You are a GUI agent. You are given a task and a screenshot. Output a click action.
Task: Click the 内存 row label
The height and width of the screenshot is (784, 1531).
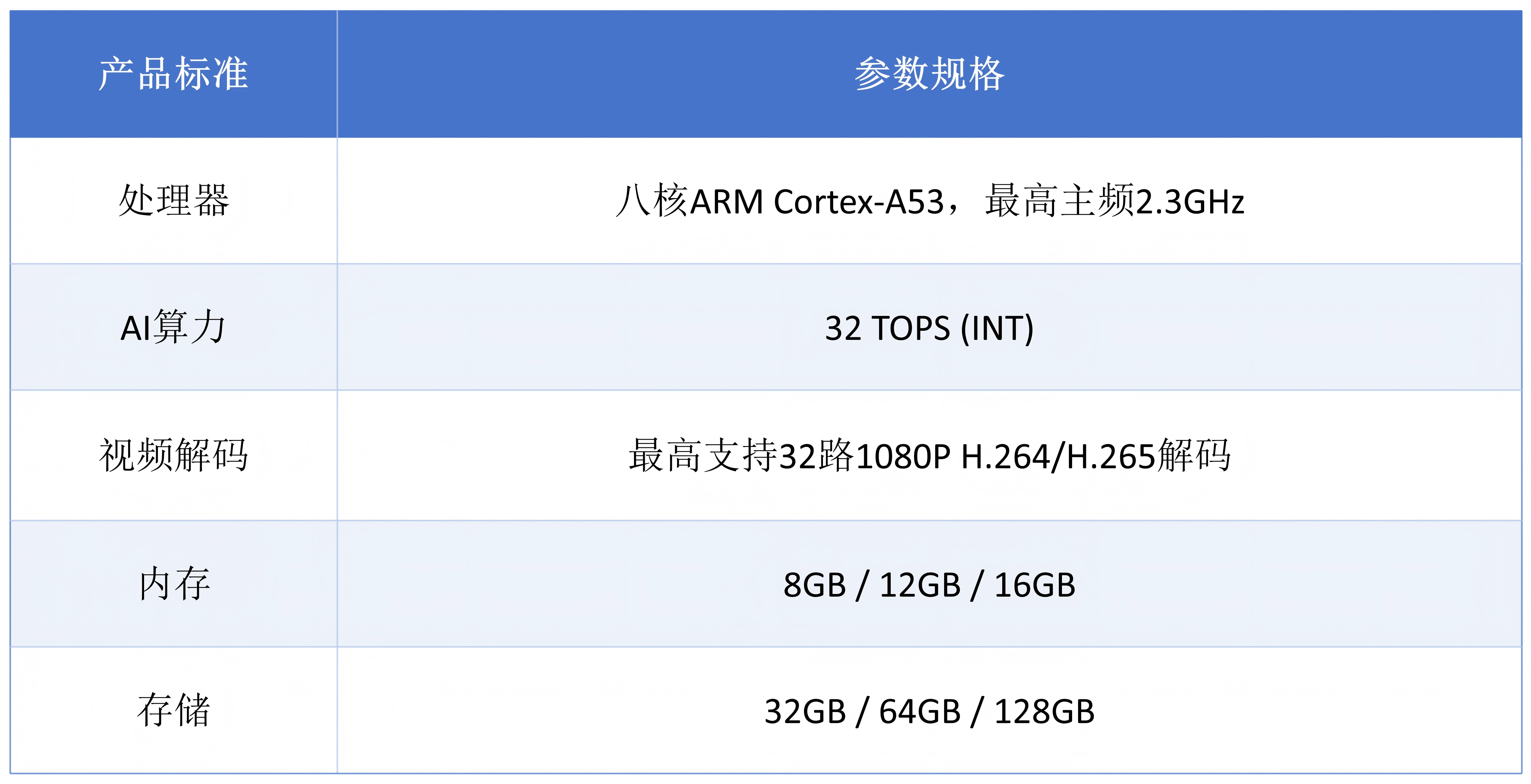pyautogui.click(x=174, y=584)
